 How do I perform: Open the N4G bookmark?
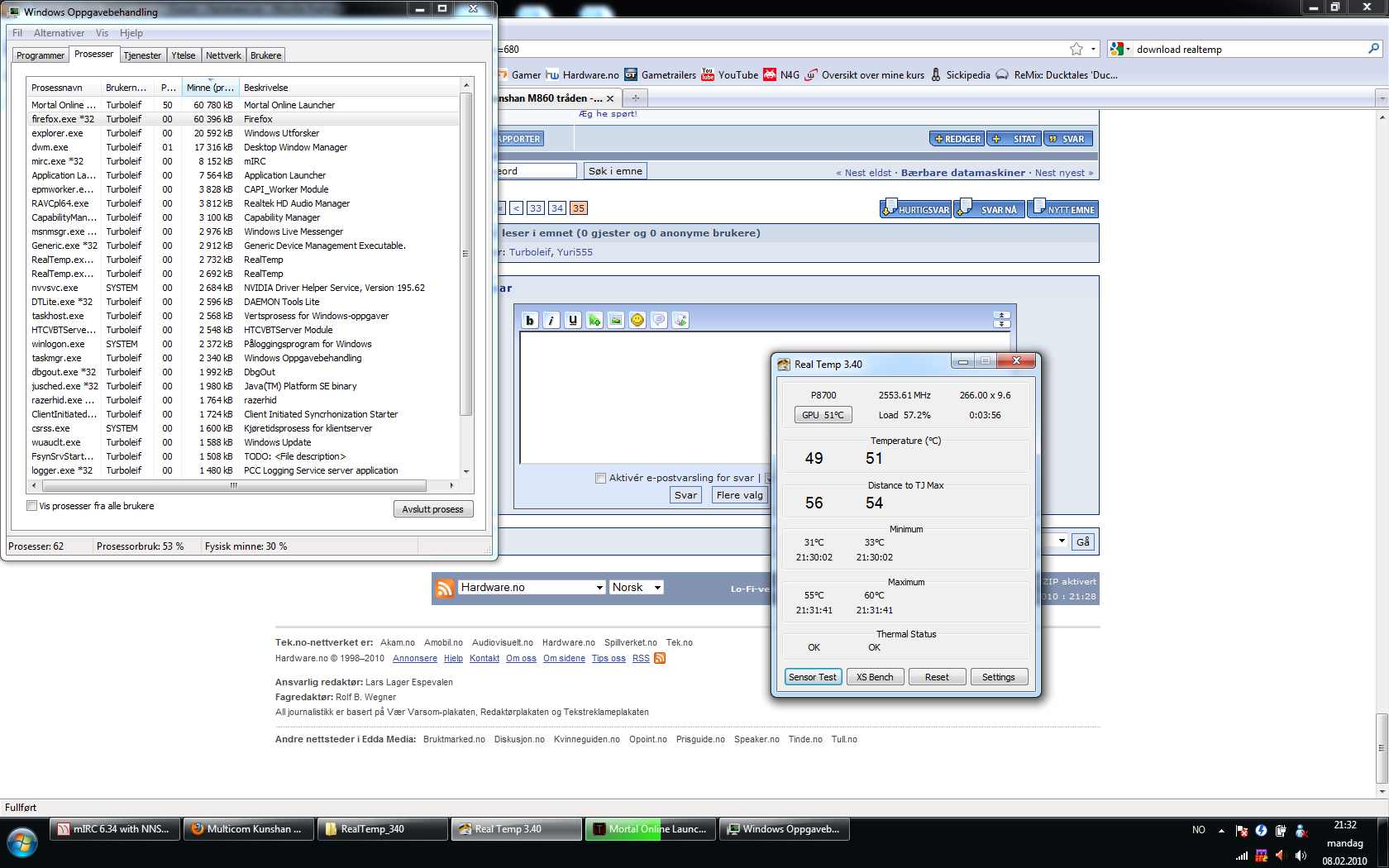781,75
